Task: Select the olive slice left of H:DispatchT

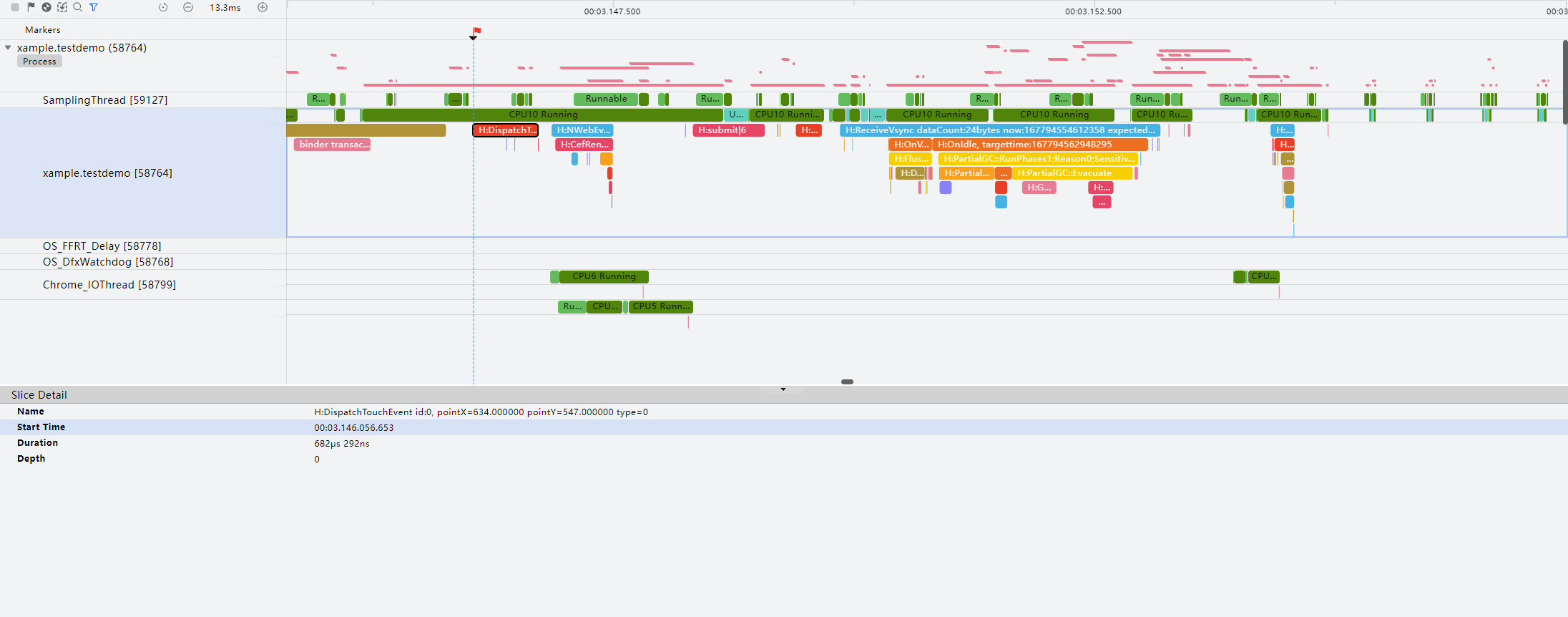Action: [x=366, y=130]
